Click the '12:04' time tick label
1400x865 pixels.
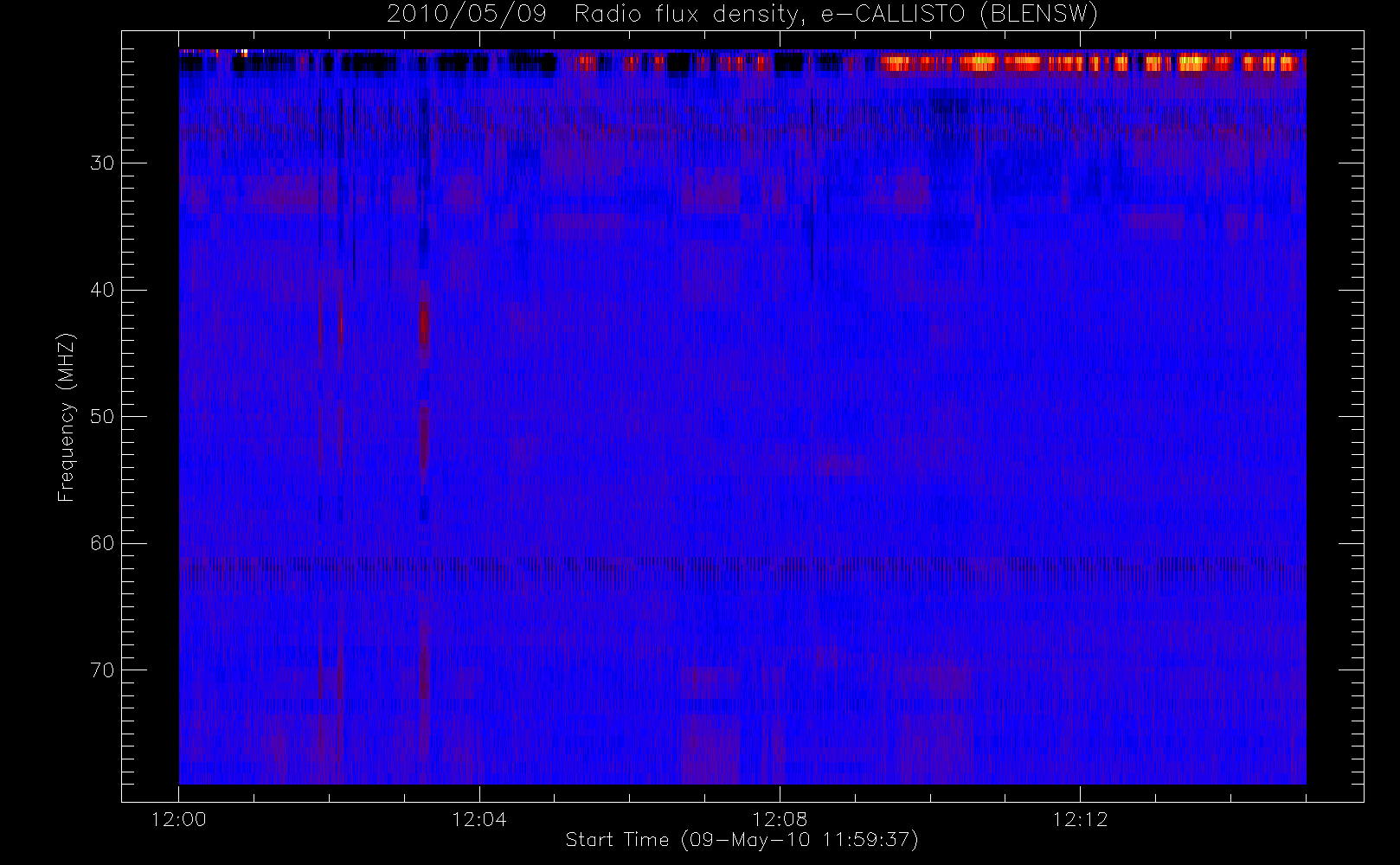[x=479, y=819]
